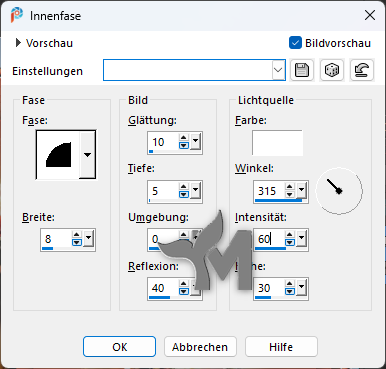
Task: Open the Glättung slider dropdown arrow
Action: (x=196, y=140)
